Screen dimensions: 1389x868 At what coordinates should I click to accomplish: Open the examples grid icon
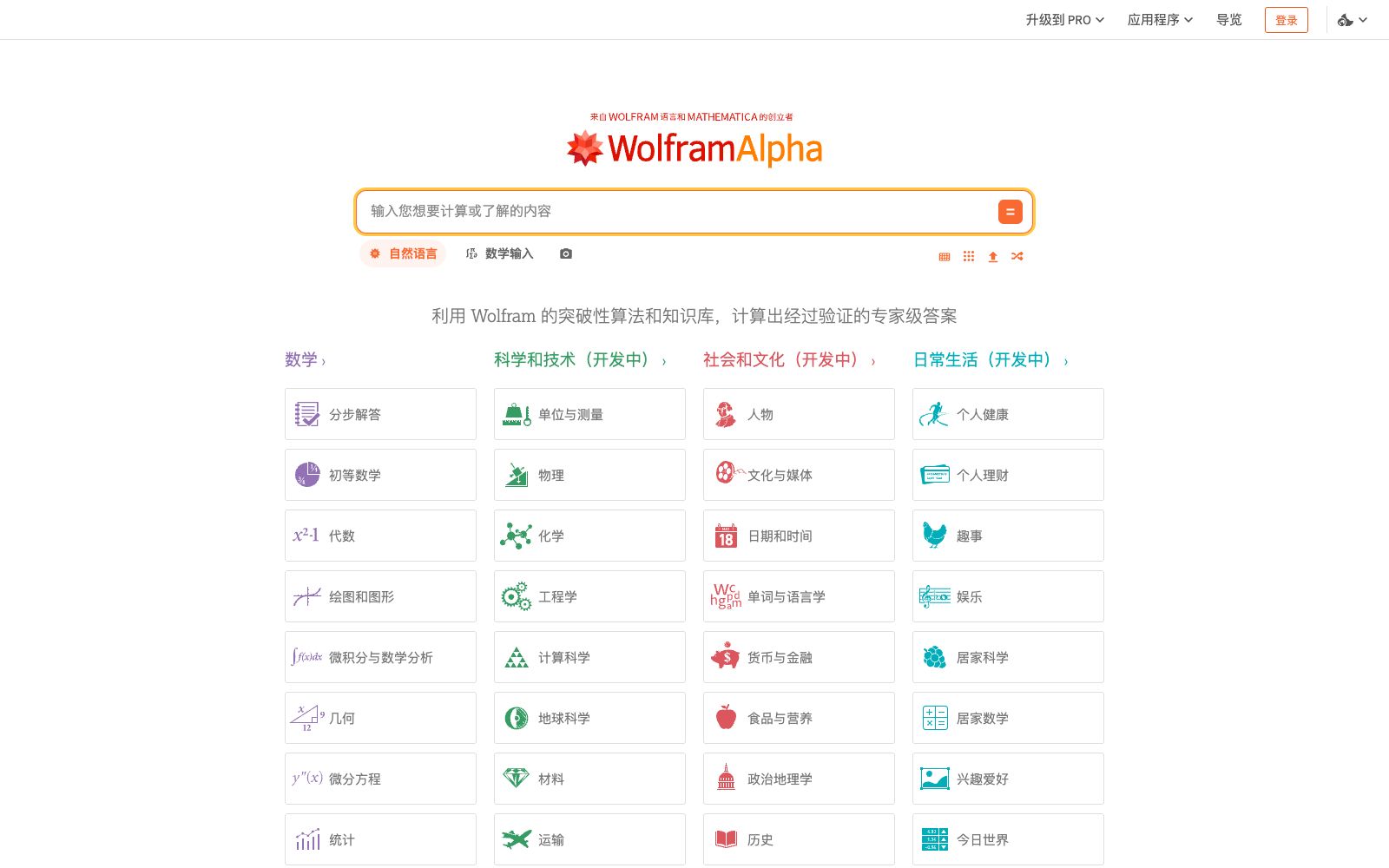(x=969, y=257)
